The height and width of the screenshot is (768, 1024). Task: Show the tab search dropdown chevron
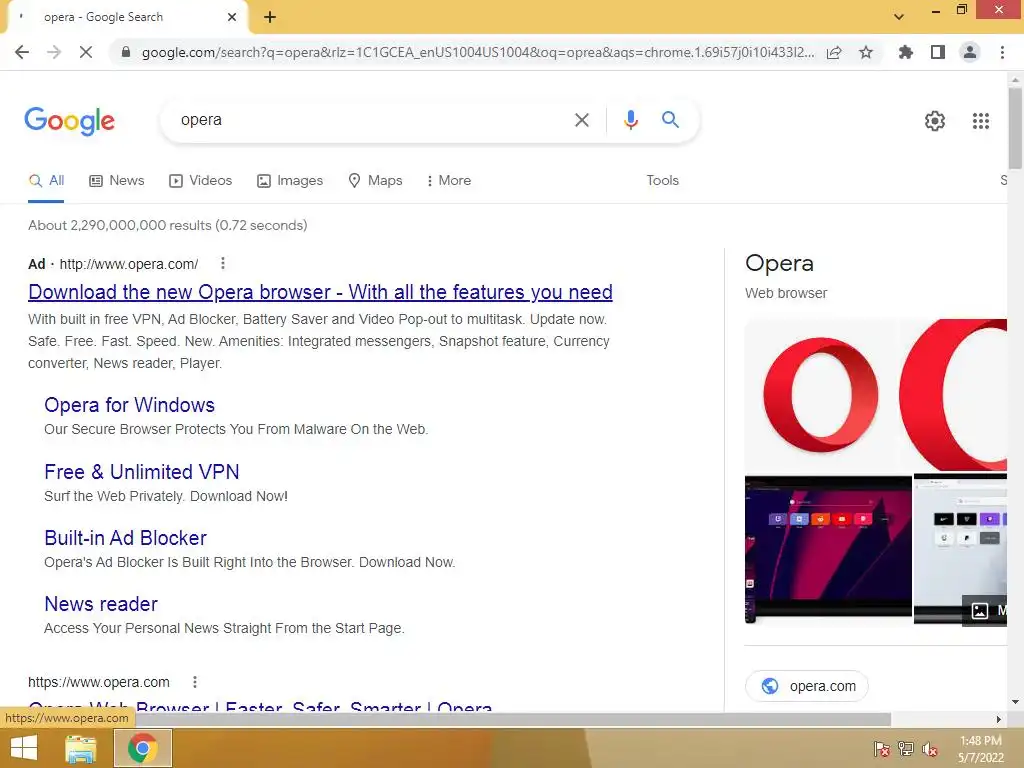pyautogui.click(x=899, y=17)
